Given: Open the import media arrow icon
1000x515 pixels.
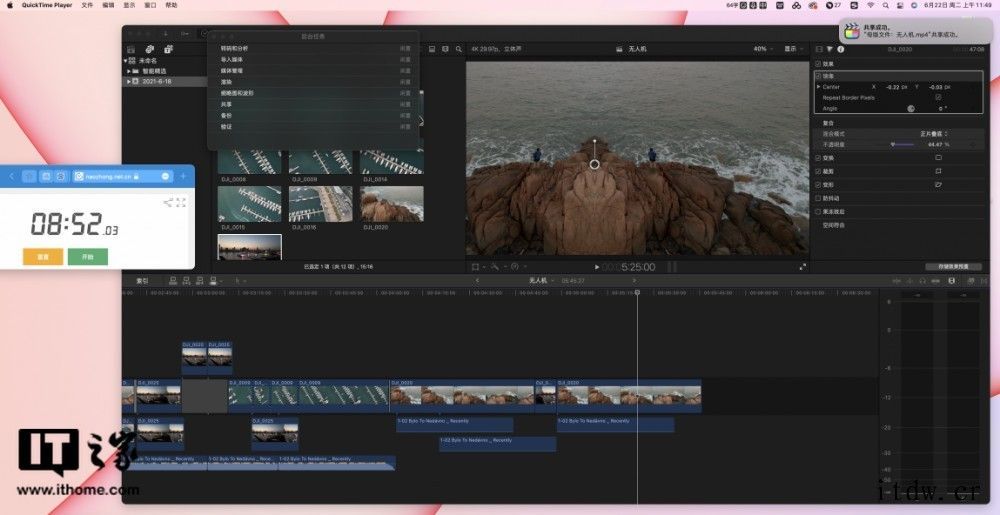Looking at the screenshot, I should point(165,33).
